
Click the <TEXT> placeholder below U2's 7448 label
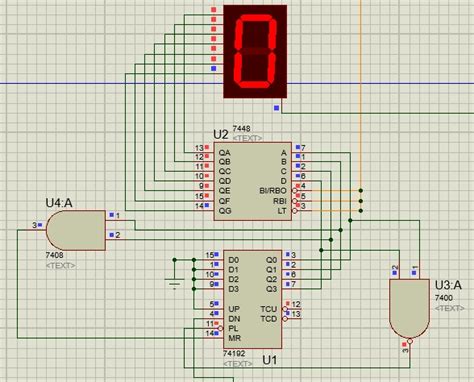coord(247,138)
